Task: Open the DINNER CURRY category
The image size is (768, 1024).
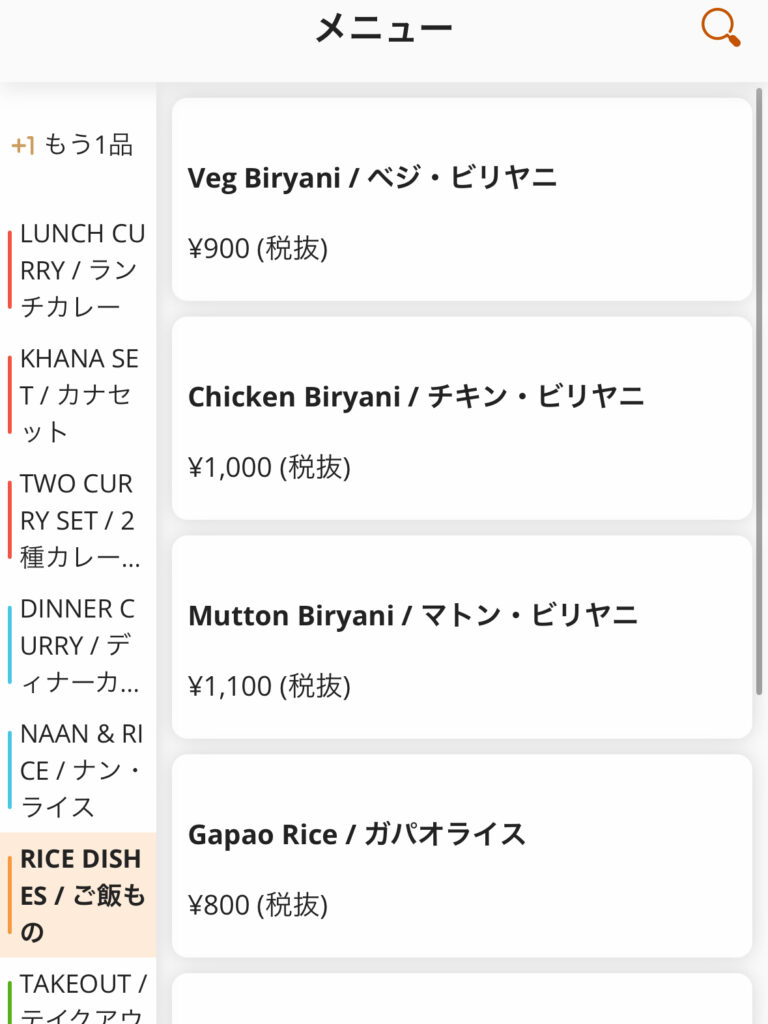Action: pyautogui.click(x=79, y=646)
